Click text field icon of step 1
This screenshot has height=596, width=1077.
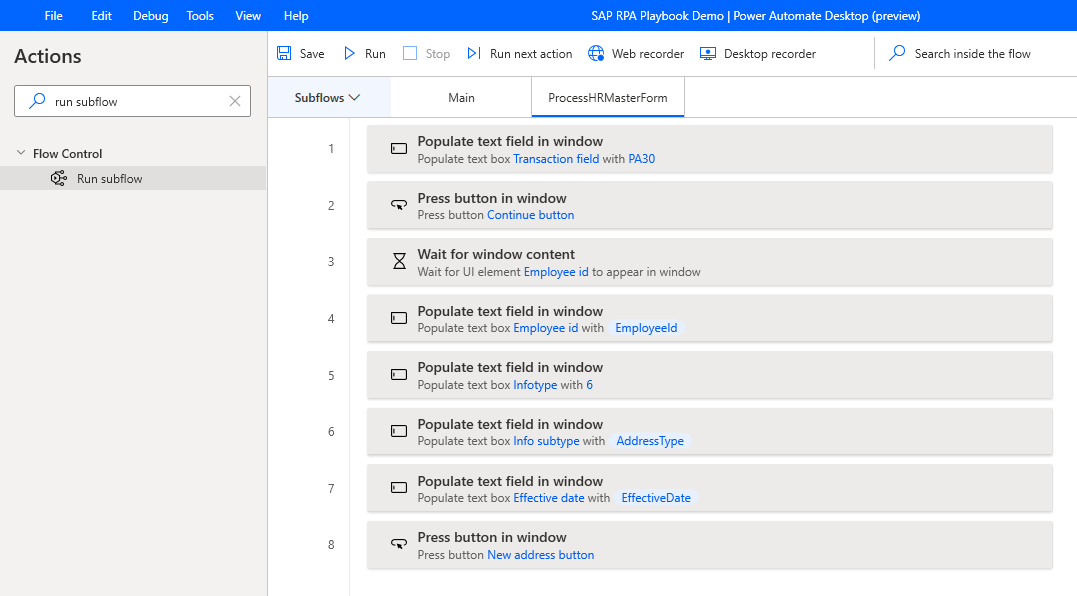pyautogui.click(x=399, y=148)
